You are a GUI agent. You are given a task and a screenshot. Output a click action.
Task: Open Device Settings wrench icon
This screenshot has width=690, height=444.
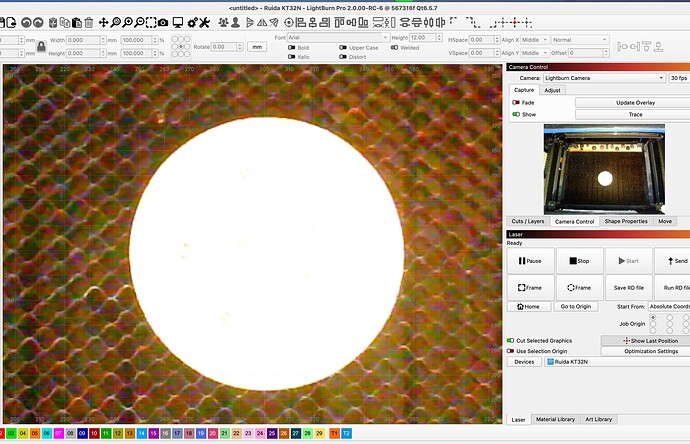[x=204, y=22]
